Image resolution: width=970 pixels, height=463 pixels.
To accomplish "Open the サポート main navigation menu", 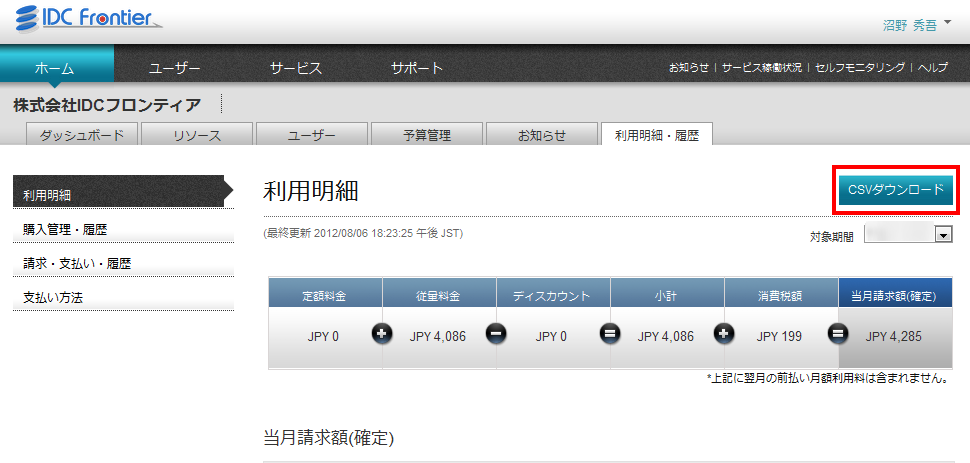I will point(416,68).
